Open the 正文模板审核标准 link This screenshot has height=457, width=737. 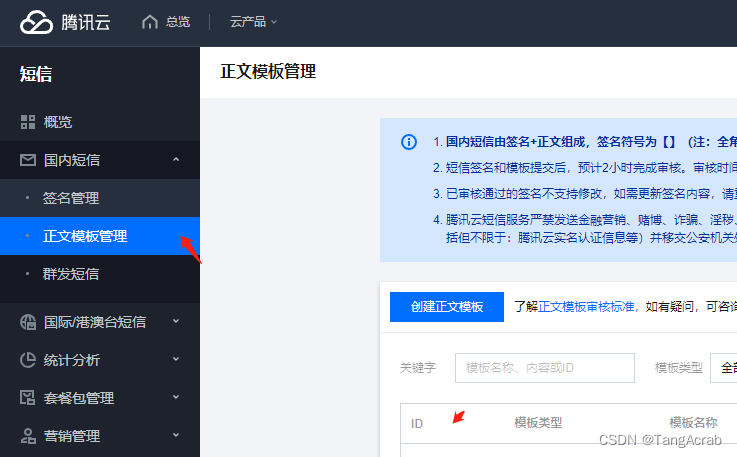point(586,307)
